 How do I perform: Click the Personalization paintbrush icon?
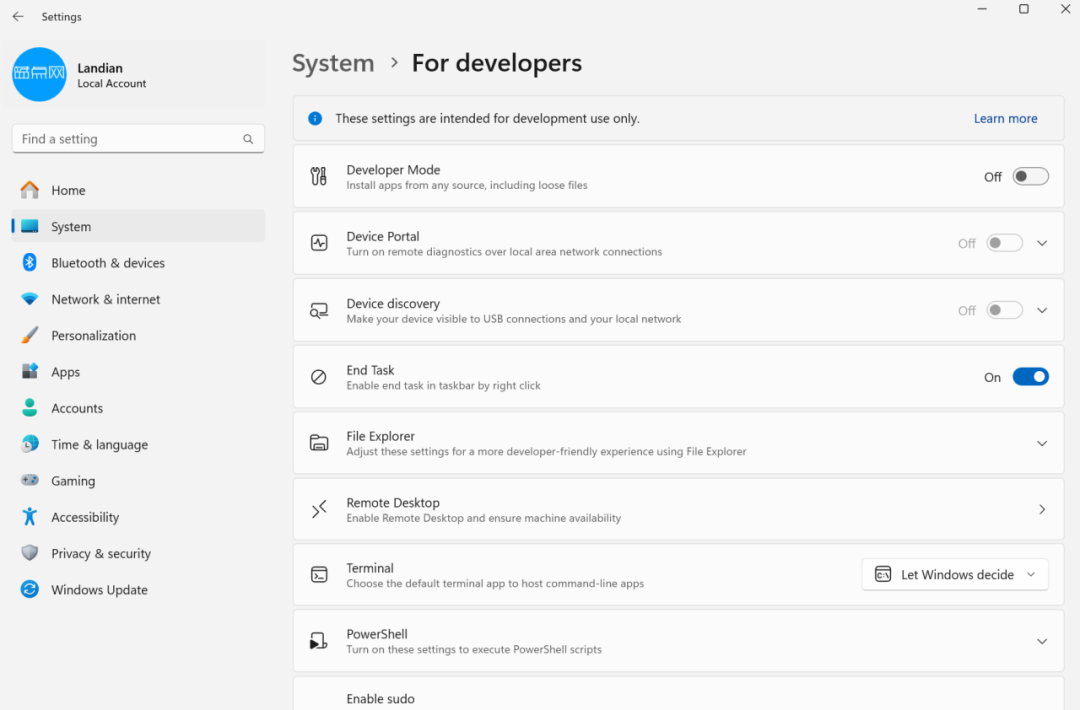30,335
